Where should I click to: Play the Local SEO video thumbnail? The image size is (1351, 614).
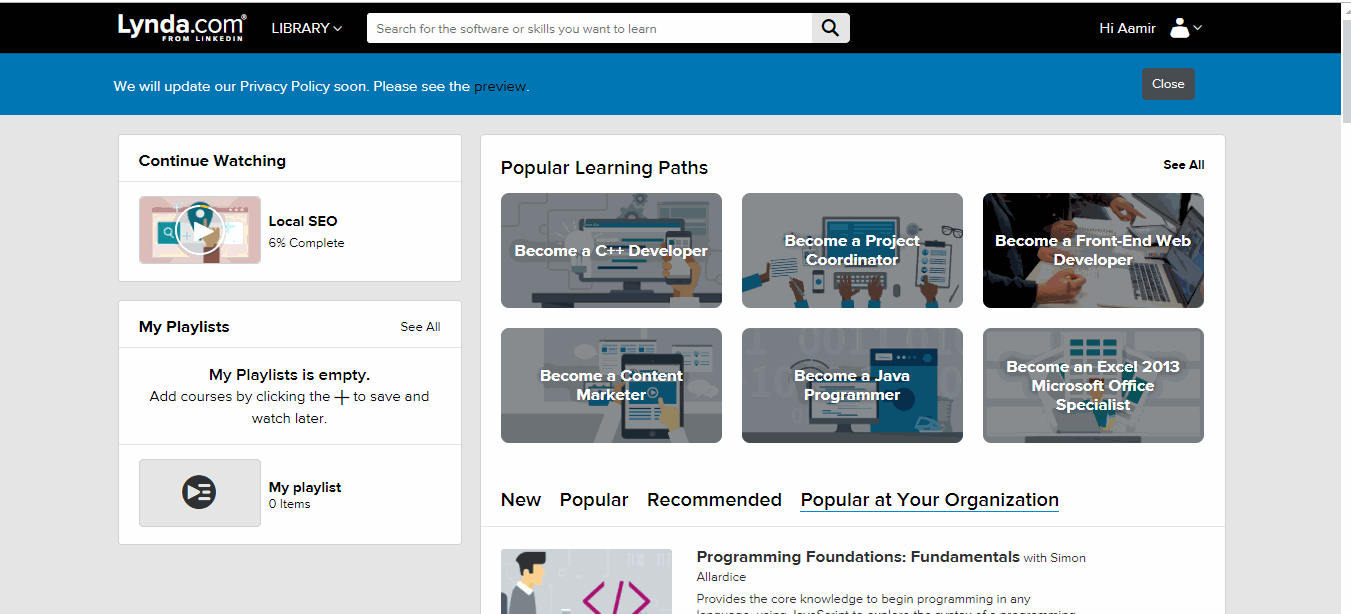click(x=200, y=230)
